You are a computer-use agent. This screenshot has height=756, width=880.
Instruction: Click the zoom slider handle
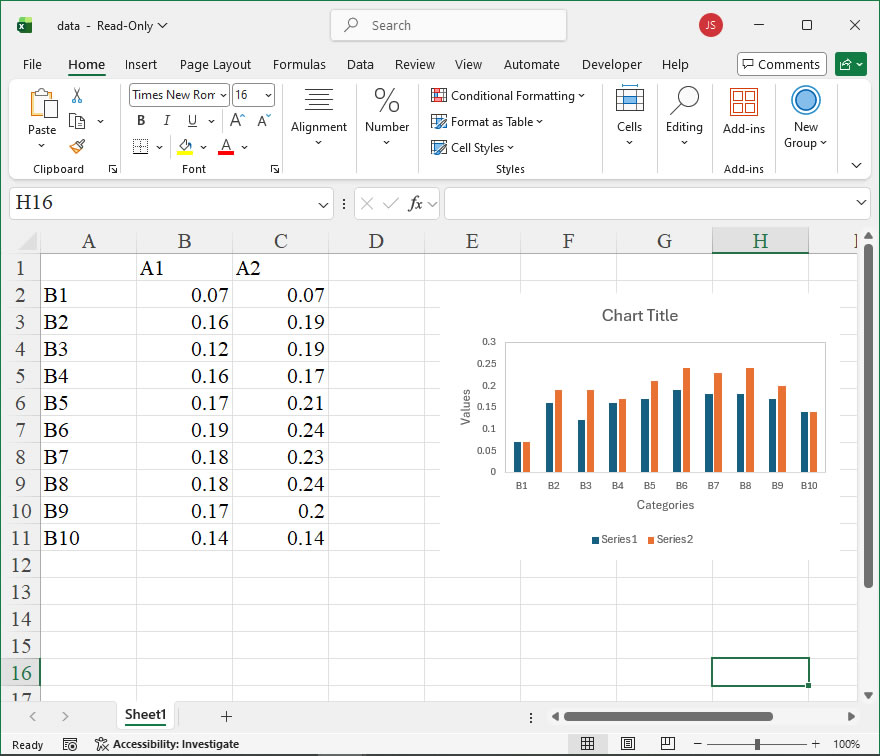[x=757, y=744]
